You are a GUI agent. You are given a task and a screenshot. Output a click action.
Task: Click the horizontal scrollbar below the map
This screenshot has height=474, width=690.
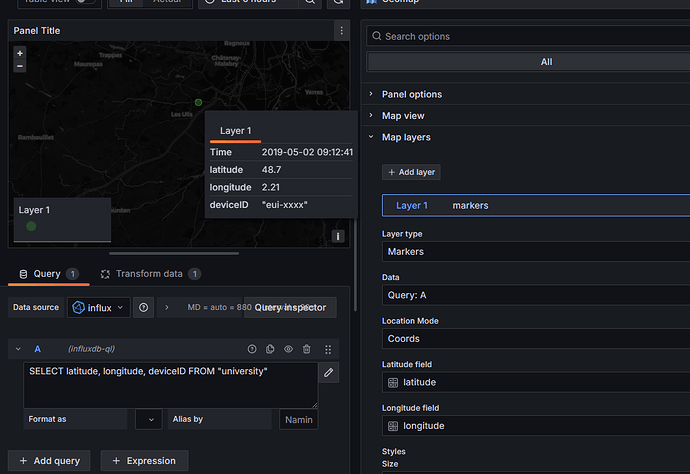(x=174, y=254)
